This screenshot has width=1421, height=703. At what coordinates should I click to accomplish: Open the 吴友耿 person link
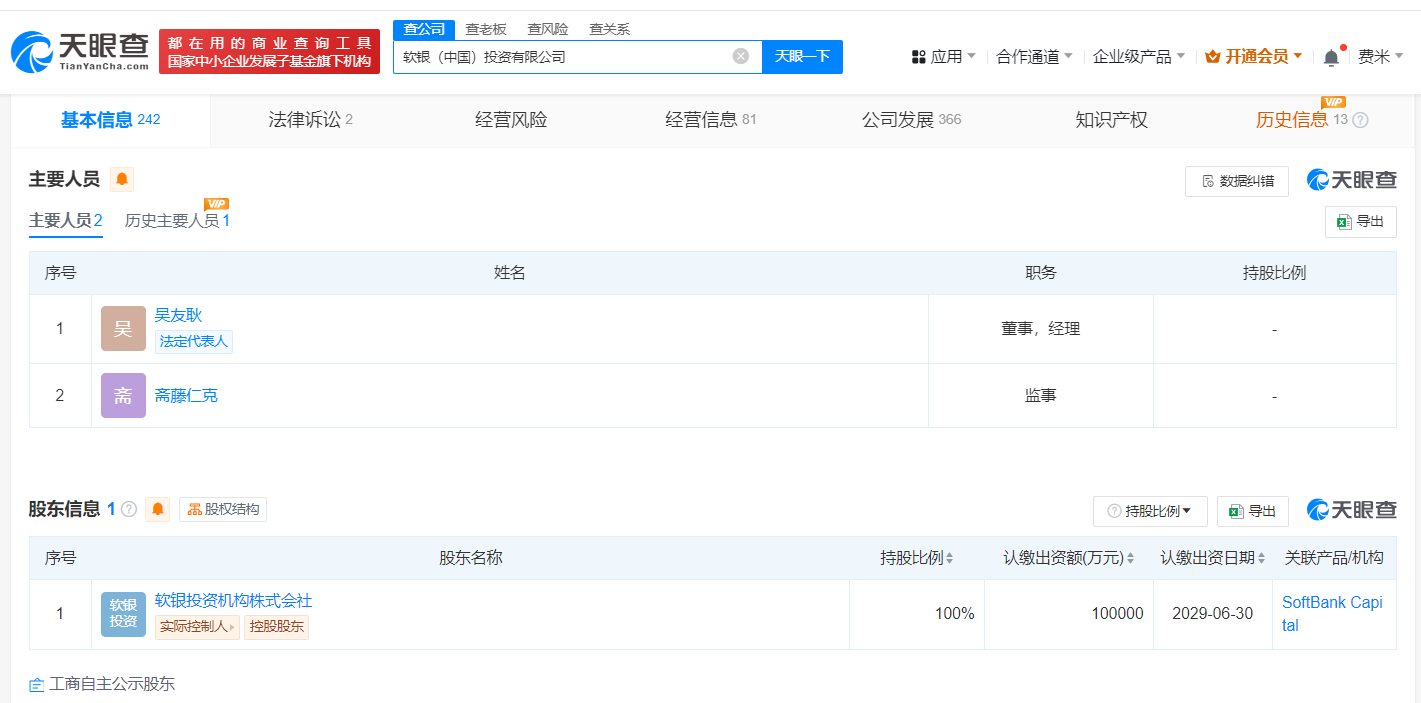click(178, 315)
